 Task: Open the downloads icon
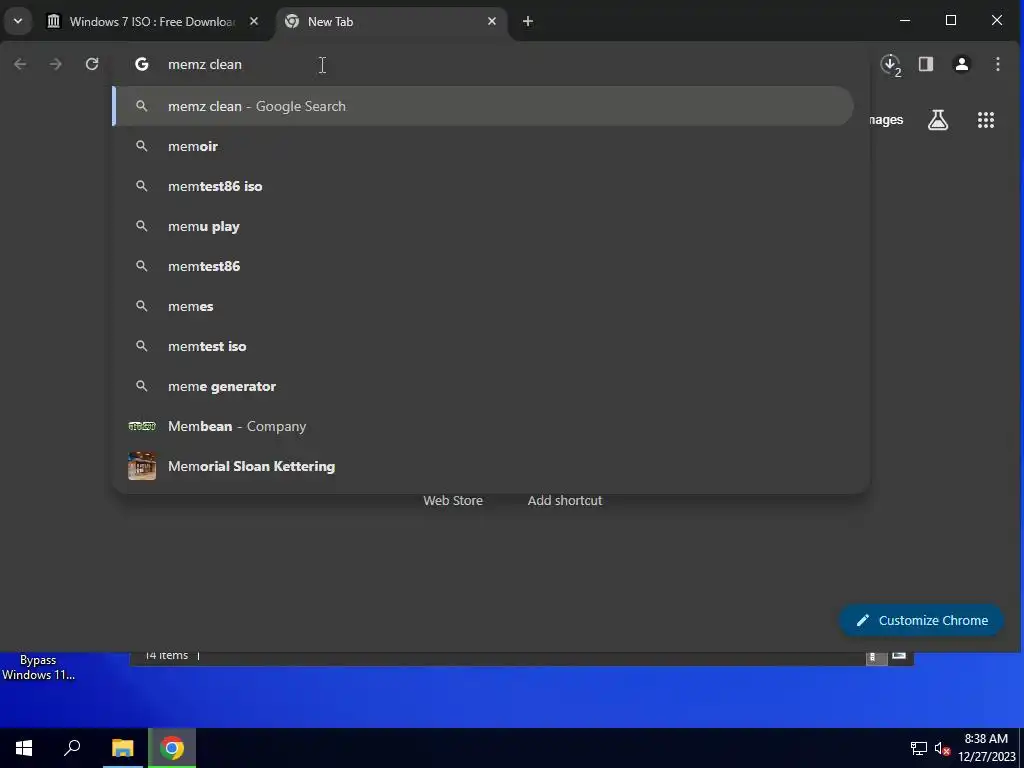(890, 64)
